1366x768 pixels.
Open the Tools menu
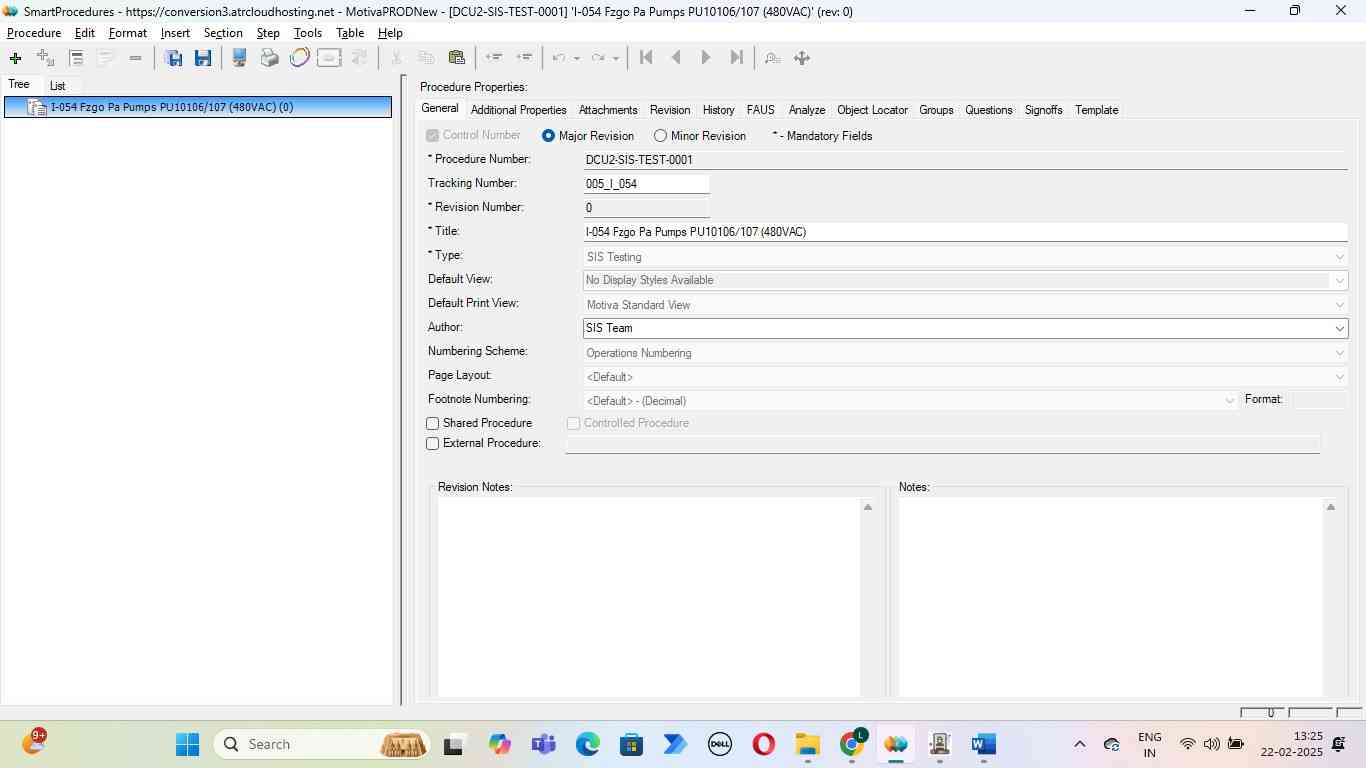pos(308,33)
